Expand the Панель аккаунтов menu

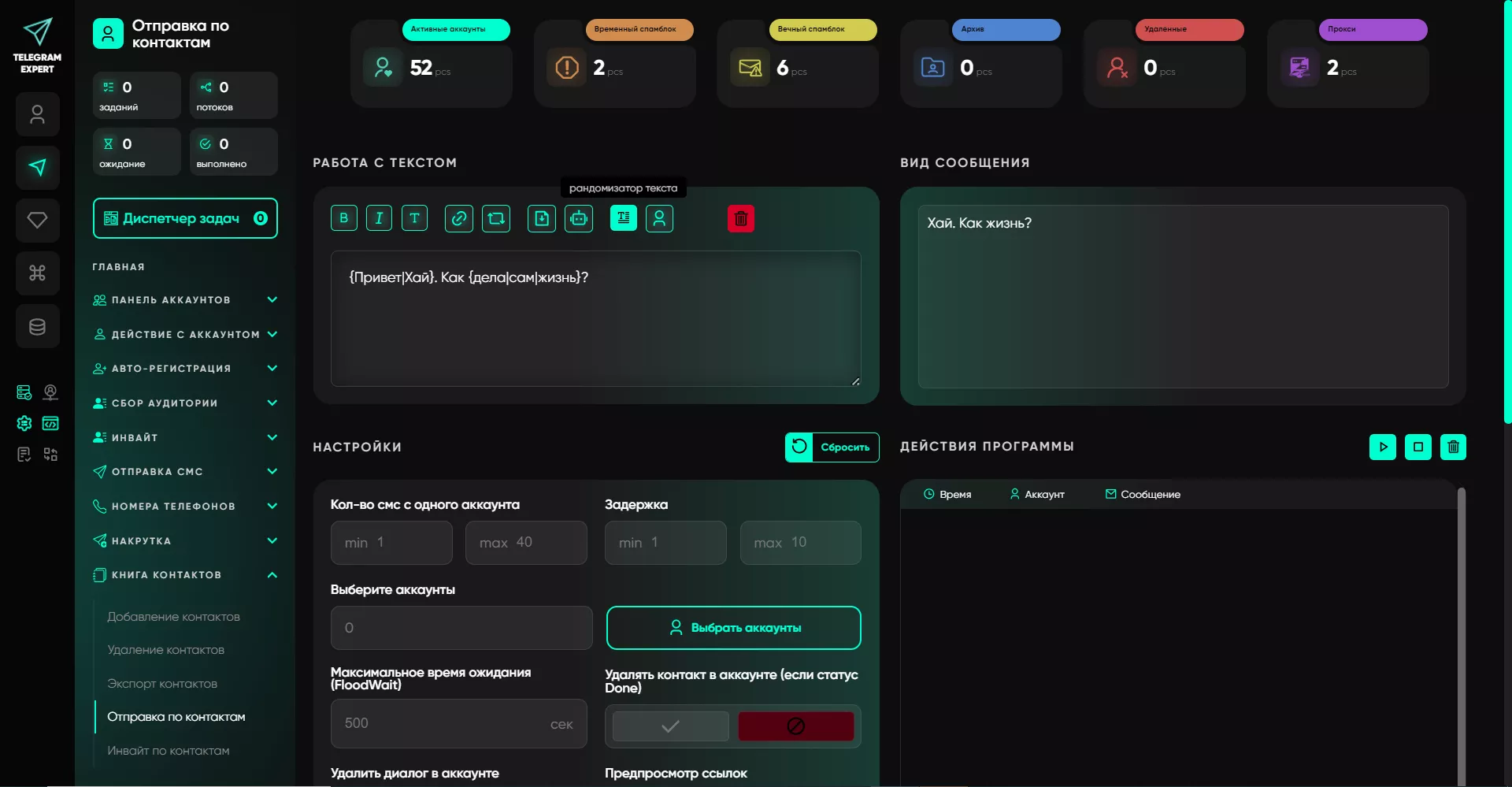point(185,299)
